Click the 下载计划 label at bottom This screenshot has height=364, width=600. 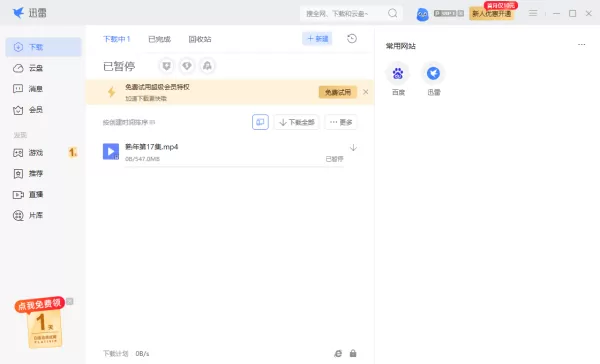(x=116, y=353)
